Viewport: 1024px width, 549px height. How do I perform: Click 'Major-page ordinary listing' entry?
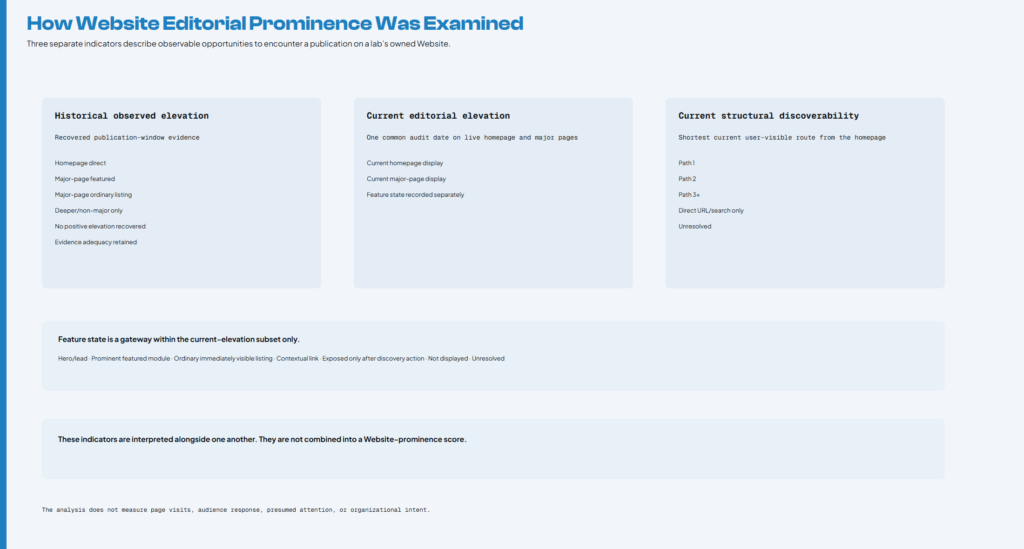(x=93, y=195)
